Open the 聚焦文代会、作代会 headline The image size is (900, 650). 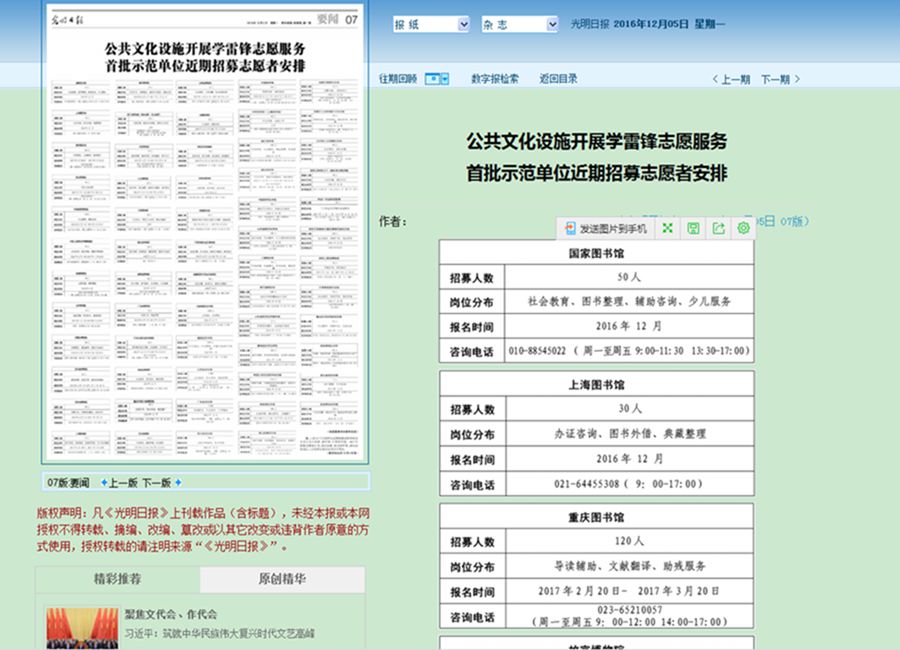[171, 614]
